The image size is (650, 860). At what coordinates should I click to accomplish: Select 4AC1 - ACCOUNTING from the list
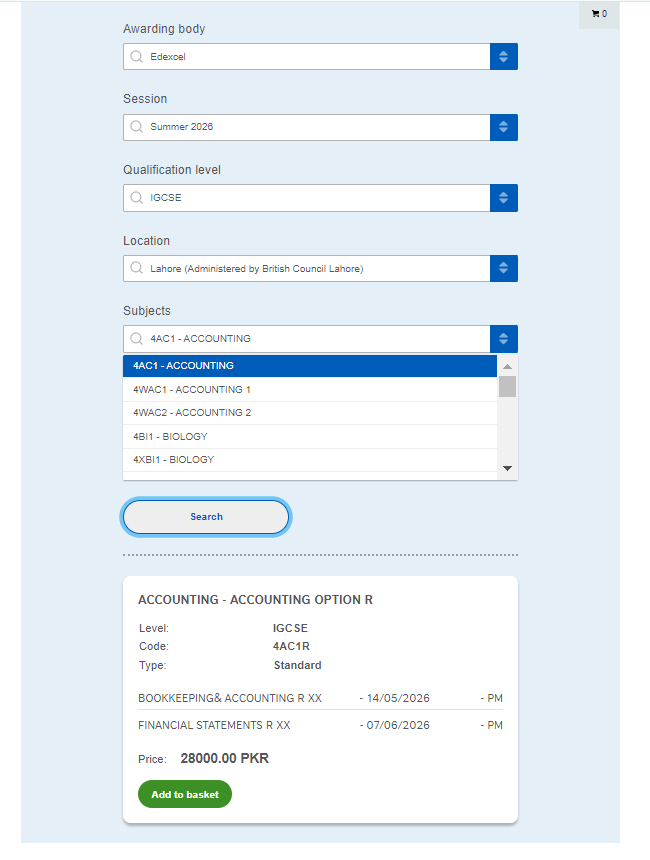pos(309,366)
